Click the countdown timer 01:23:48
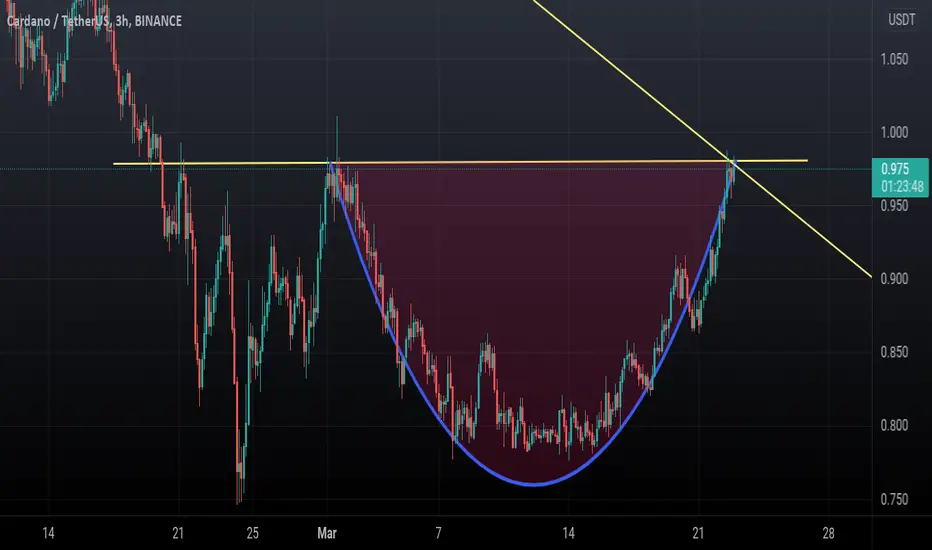The image size is (932, 550). pos(902,187)
